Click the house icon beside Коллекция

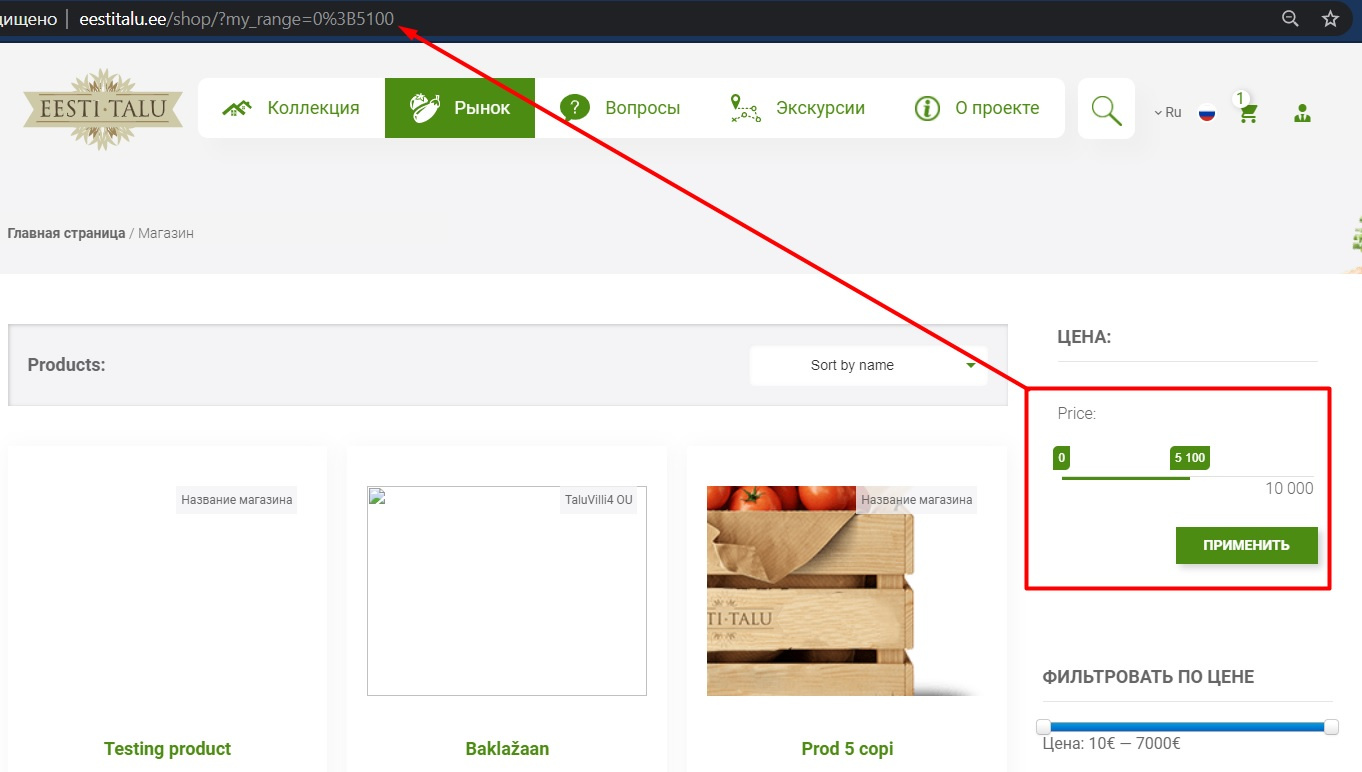coord(236,108)
